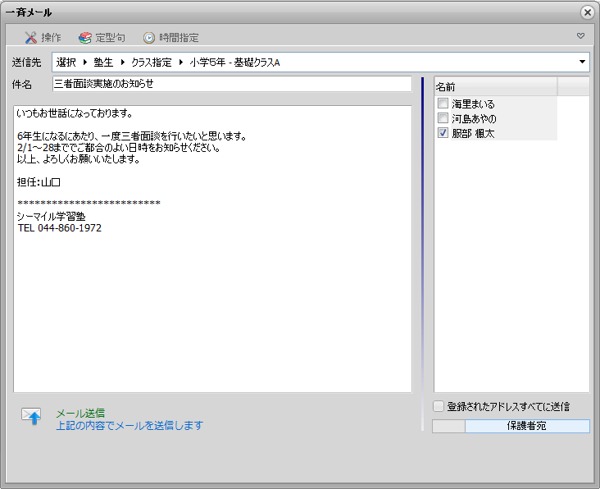Select クラス指定 in the recipient path
600x489 pixels.
(153, 62)
